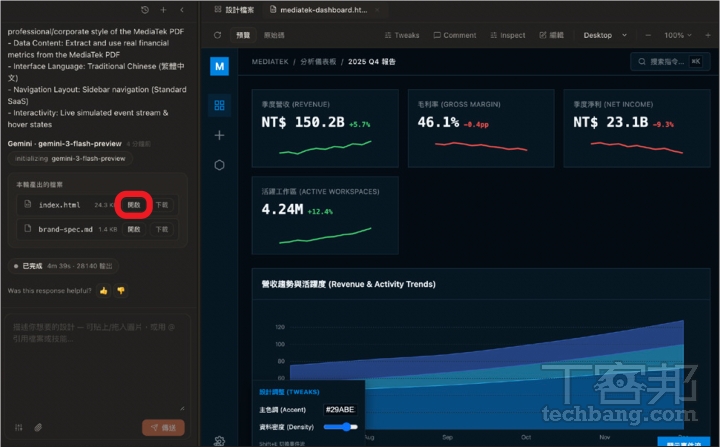Attach a file with the paperclip icon

point(38,428)
